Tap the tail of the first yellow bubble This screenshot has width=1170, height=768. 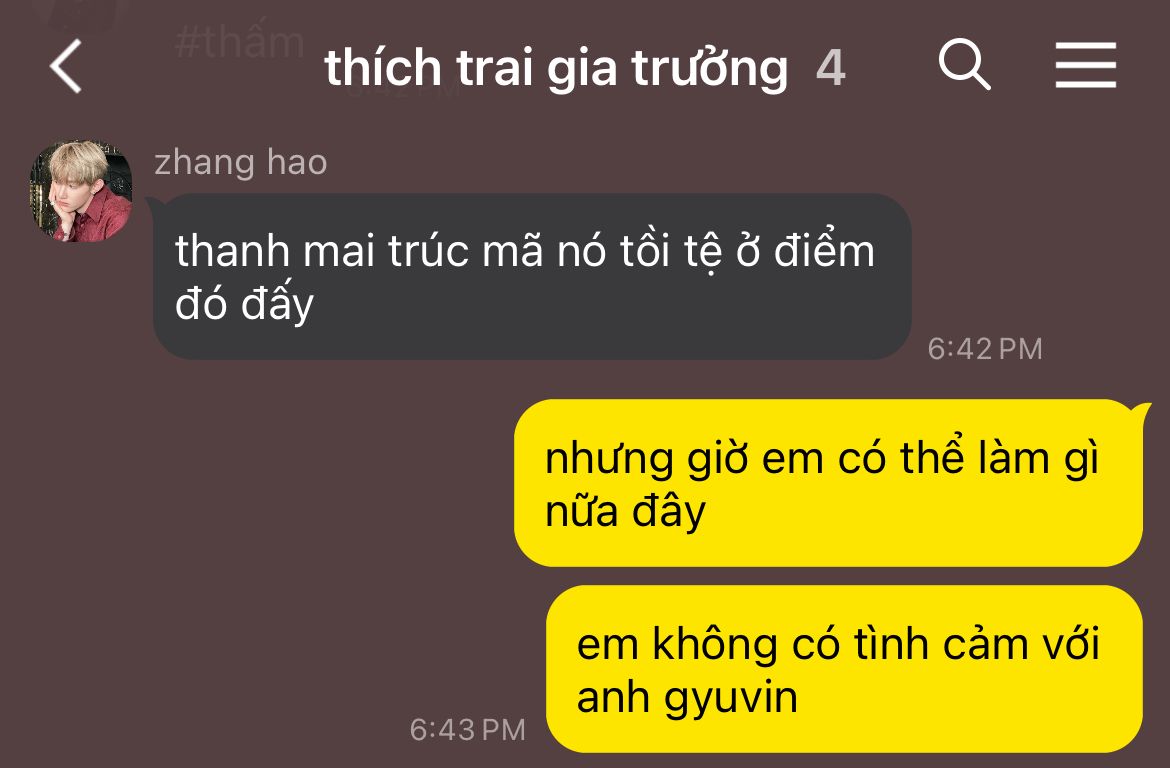(x=1140, y=412)
